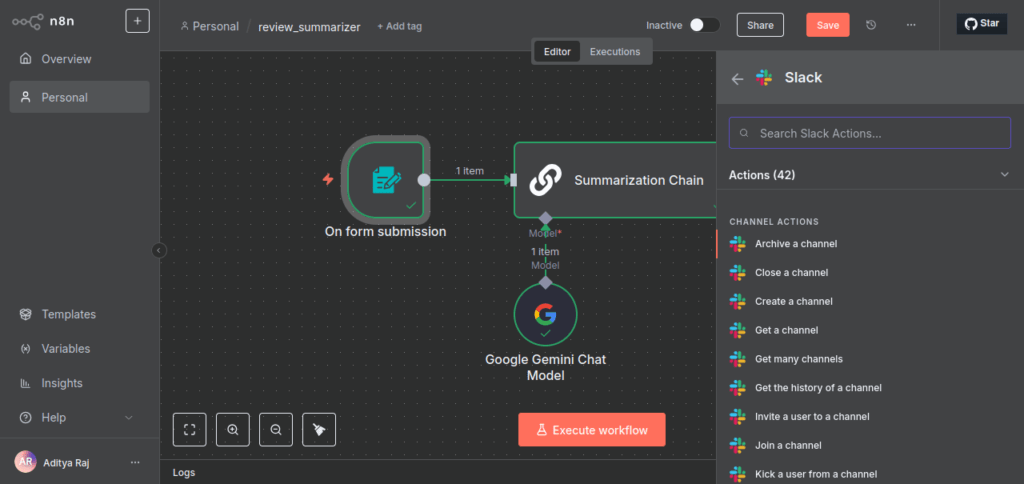Switch to the Executions tab
This screenshot has width=1024, height=484.
click(x=614, y=52)
